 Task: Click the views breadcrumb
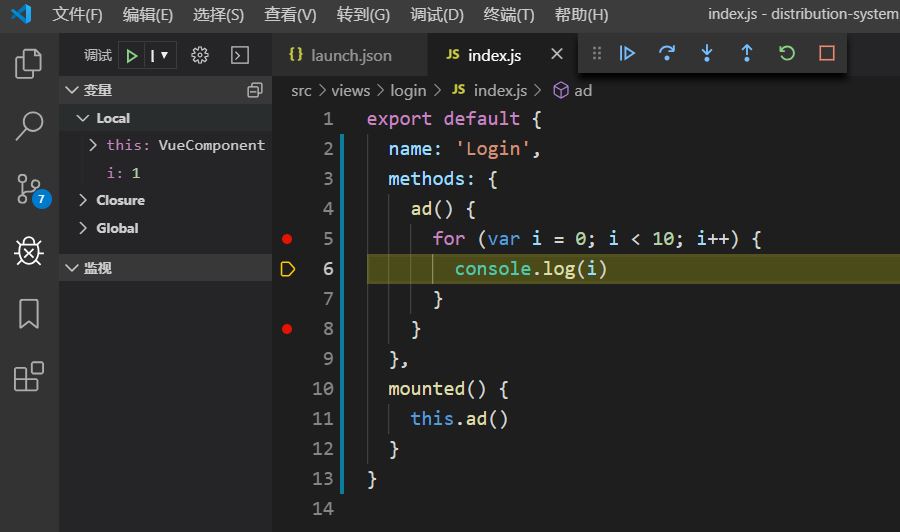pyautogui.click(x=350, y=91)
